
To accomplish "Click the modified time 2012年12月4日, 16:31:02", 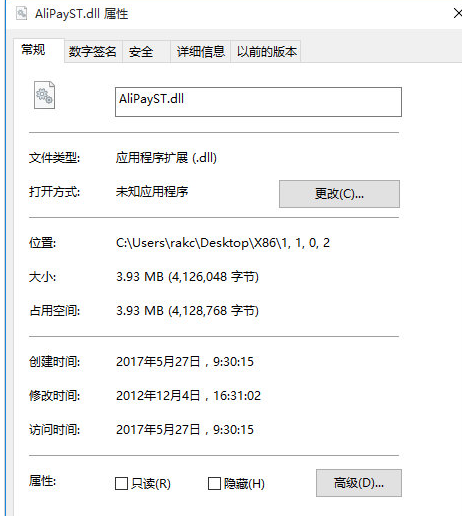I will [188, 396].
